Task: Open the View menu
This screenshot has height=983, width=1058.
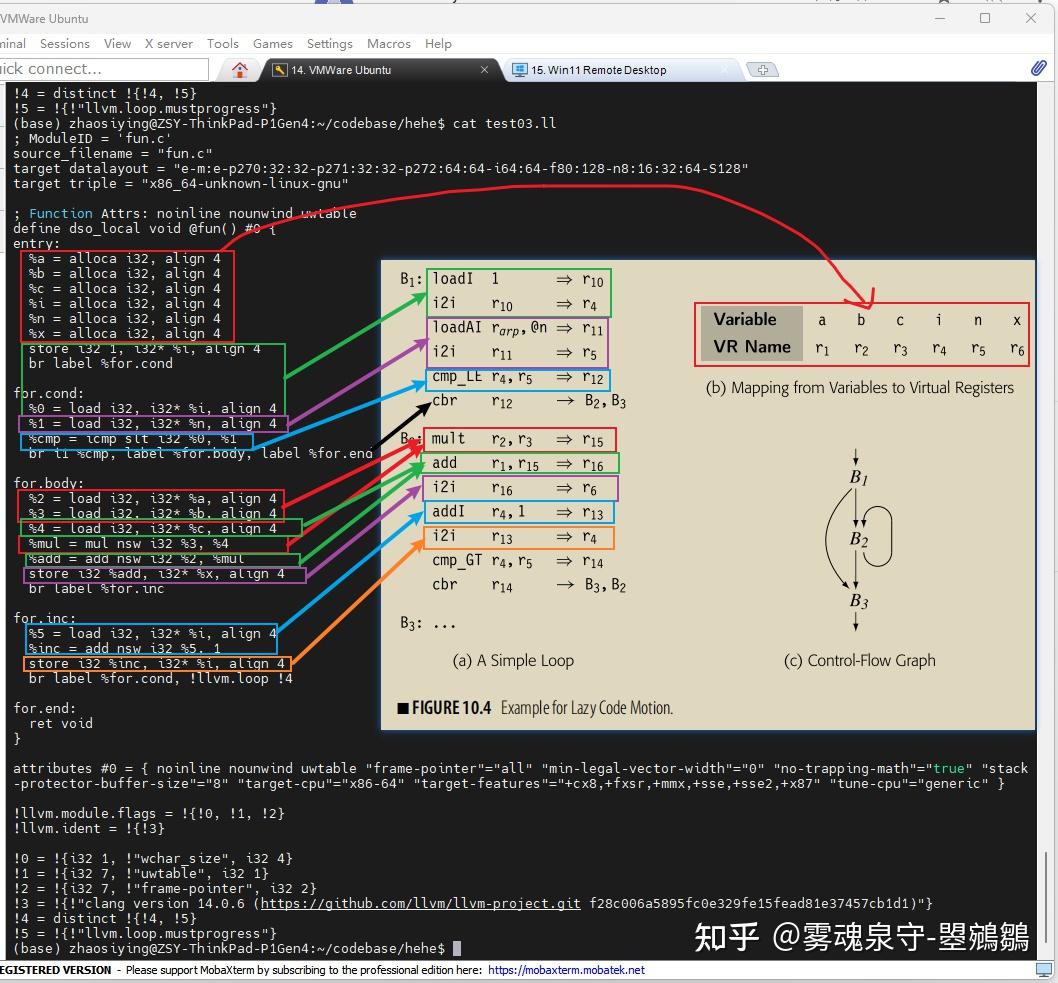Action: pos(117,44)
